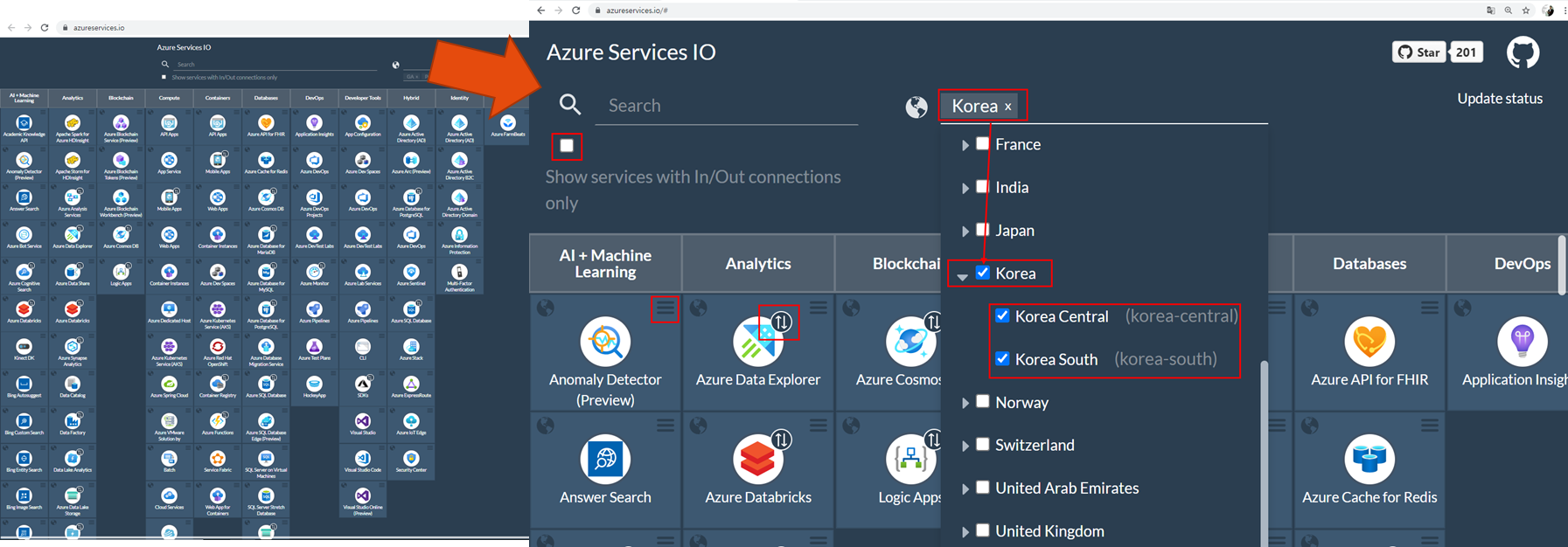Click the search magnifier icon in right window

pyautogui.click(x=570, y=105)
